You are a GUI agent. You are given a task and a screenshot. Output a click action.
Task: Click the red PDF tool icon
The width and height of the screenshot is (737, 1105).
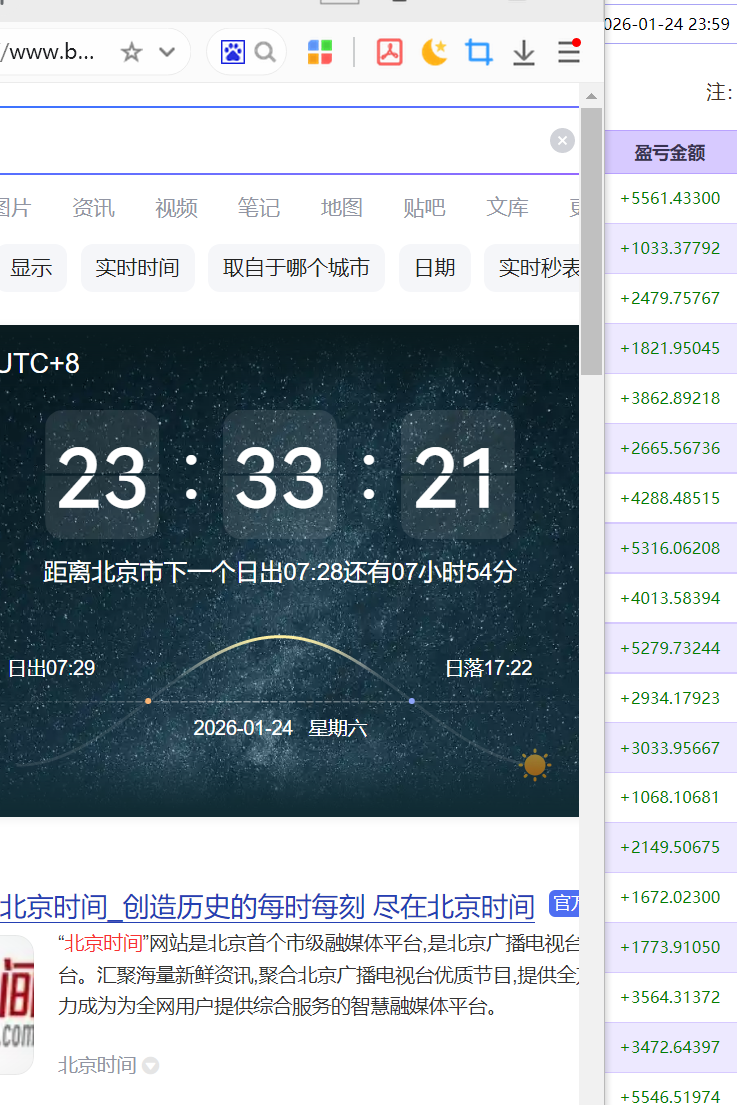coord(389,53)
